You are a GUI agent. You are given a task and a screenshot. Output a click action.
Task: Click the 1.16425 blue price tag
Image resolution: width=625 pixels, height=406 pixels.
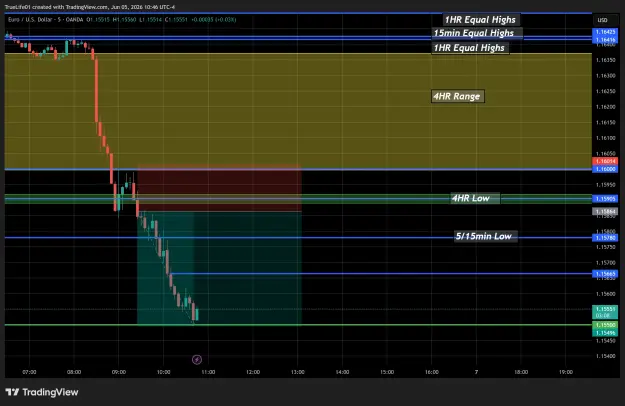[605, 32]
